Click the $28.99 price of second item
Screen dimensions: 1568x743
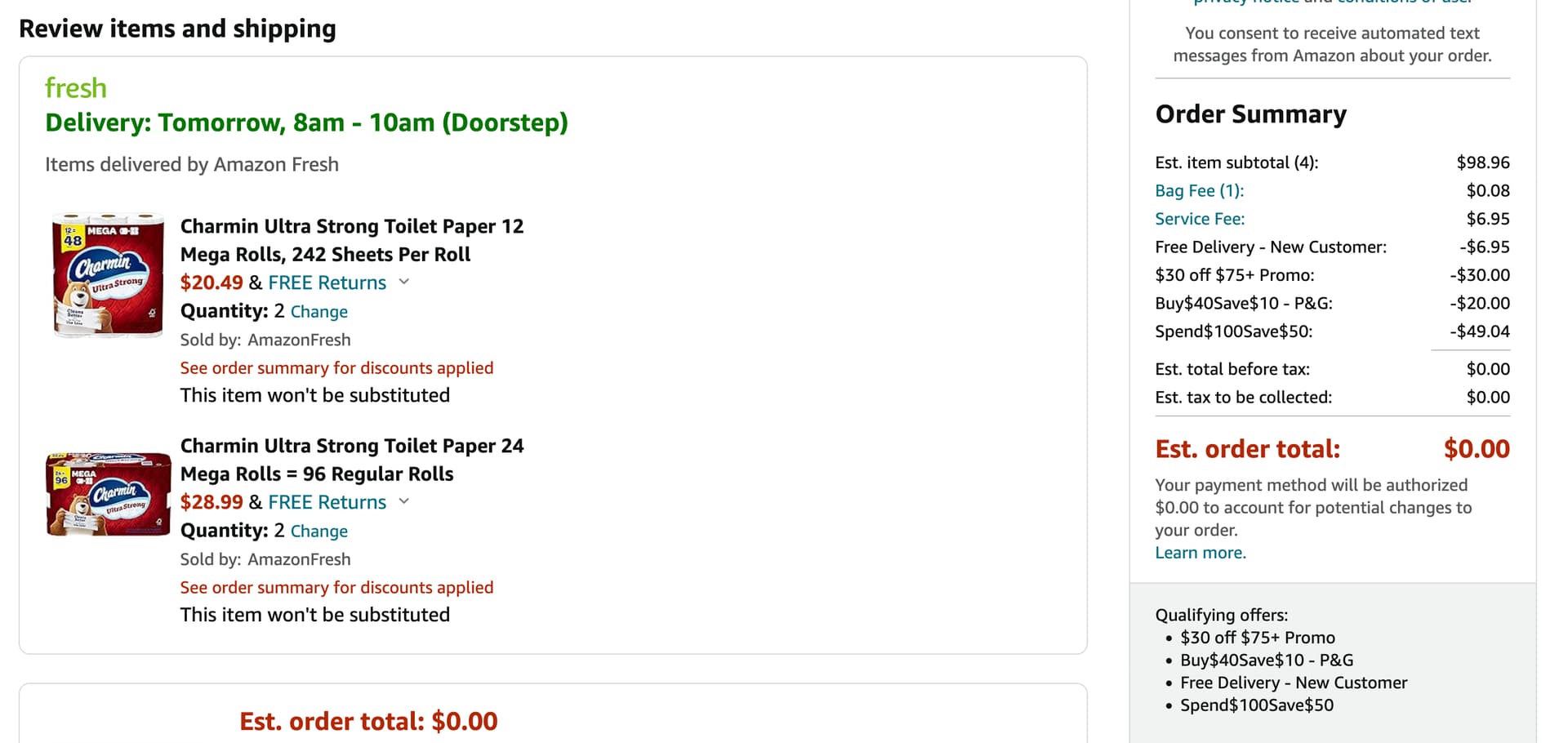pyautogui.click(x=212, y=502)
